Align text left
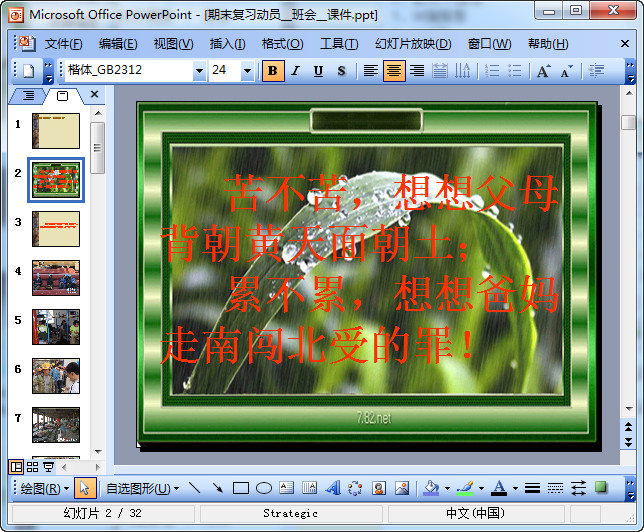Image resolution: width=644 pixels, height=532 pixels. [370, 71]
